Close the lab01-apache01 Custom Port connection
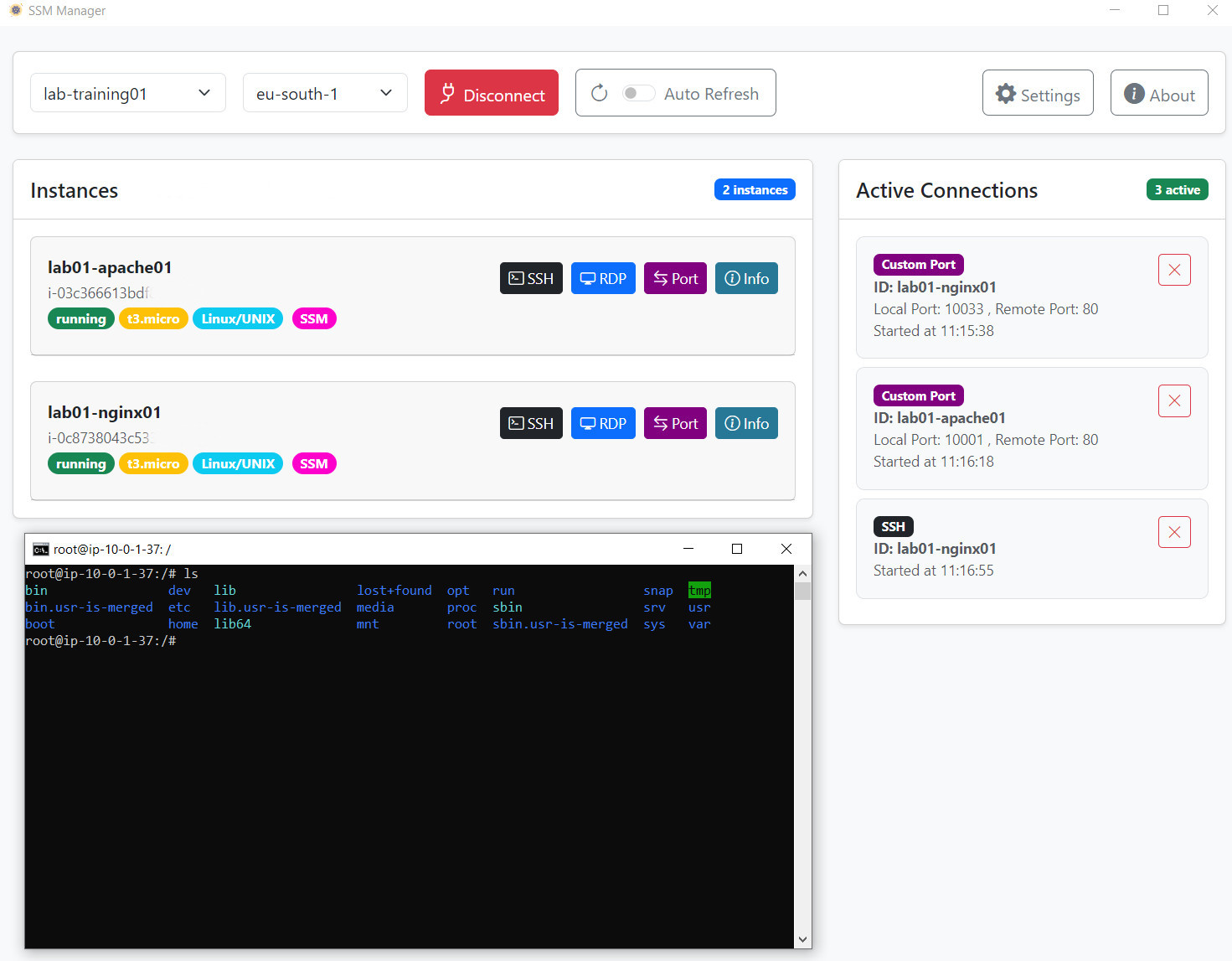The height and width of the screenshot is (961, 1232). pyautogui.click(x=1174, y=400)
